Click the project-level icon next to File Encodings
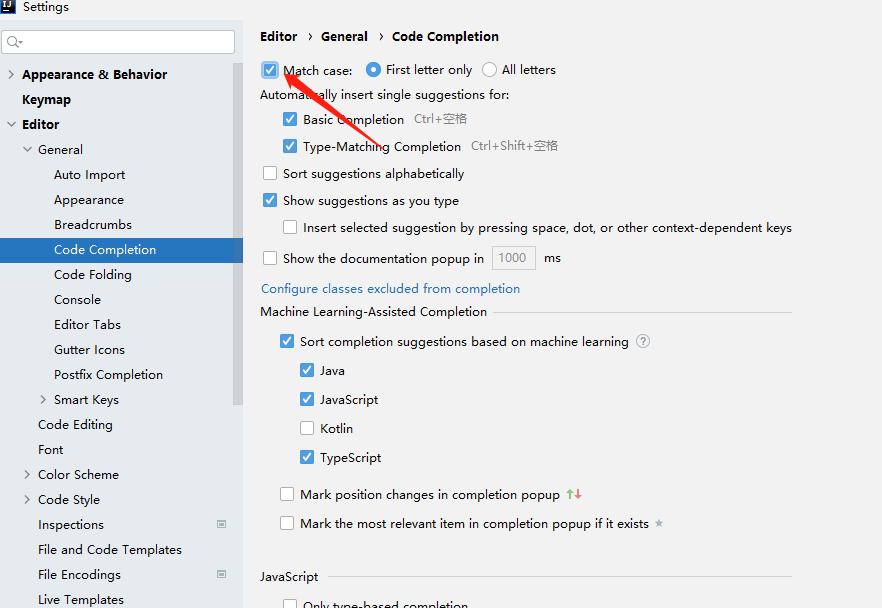Screen dimensions: 882x608 click(221, 574)
